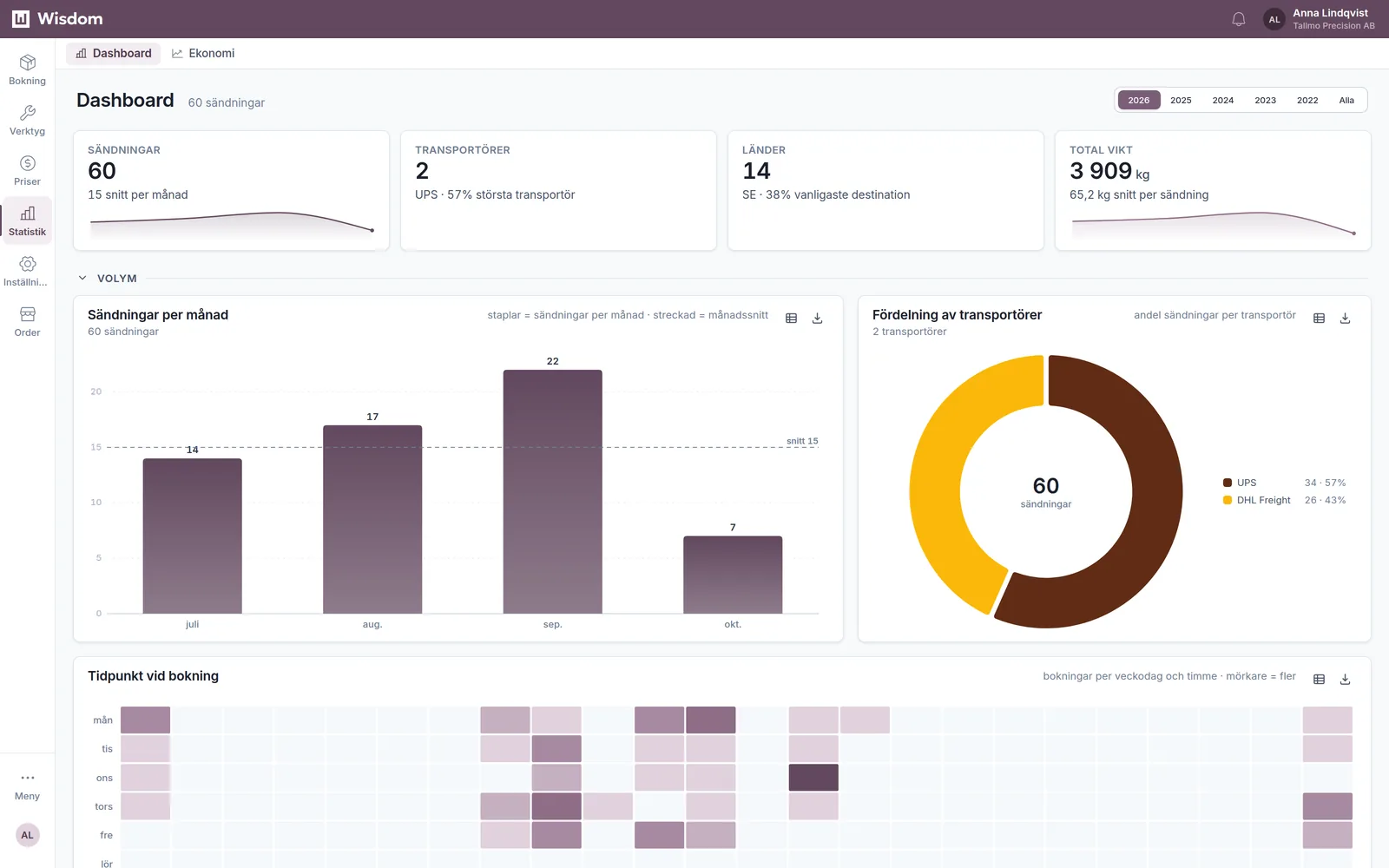The width and height of the screenshot is (1389, 868).
Task: Open Inställningar gear in sidebar
Action: tap(27, 272)
